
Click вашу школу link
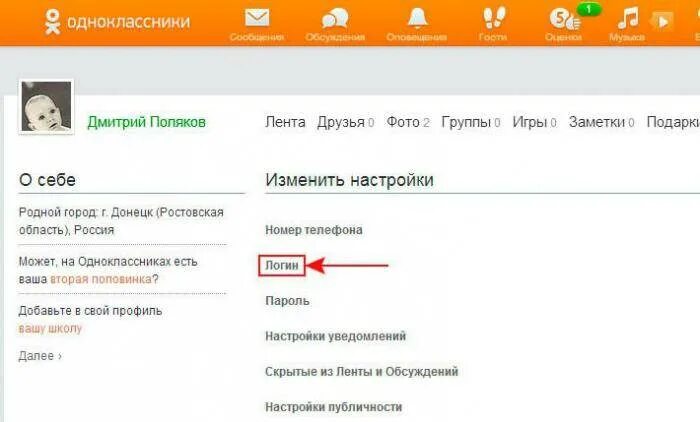pos(50,329)
